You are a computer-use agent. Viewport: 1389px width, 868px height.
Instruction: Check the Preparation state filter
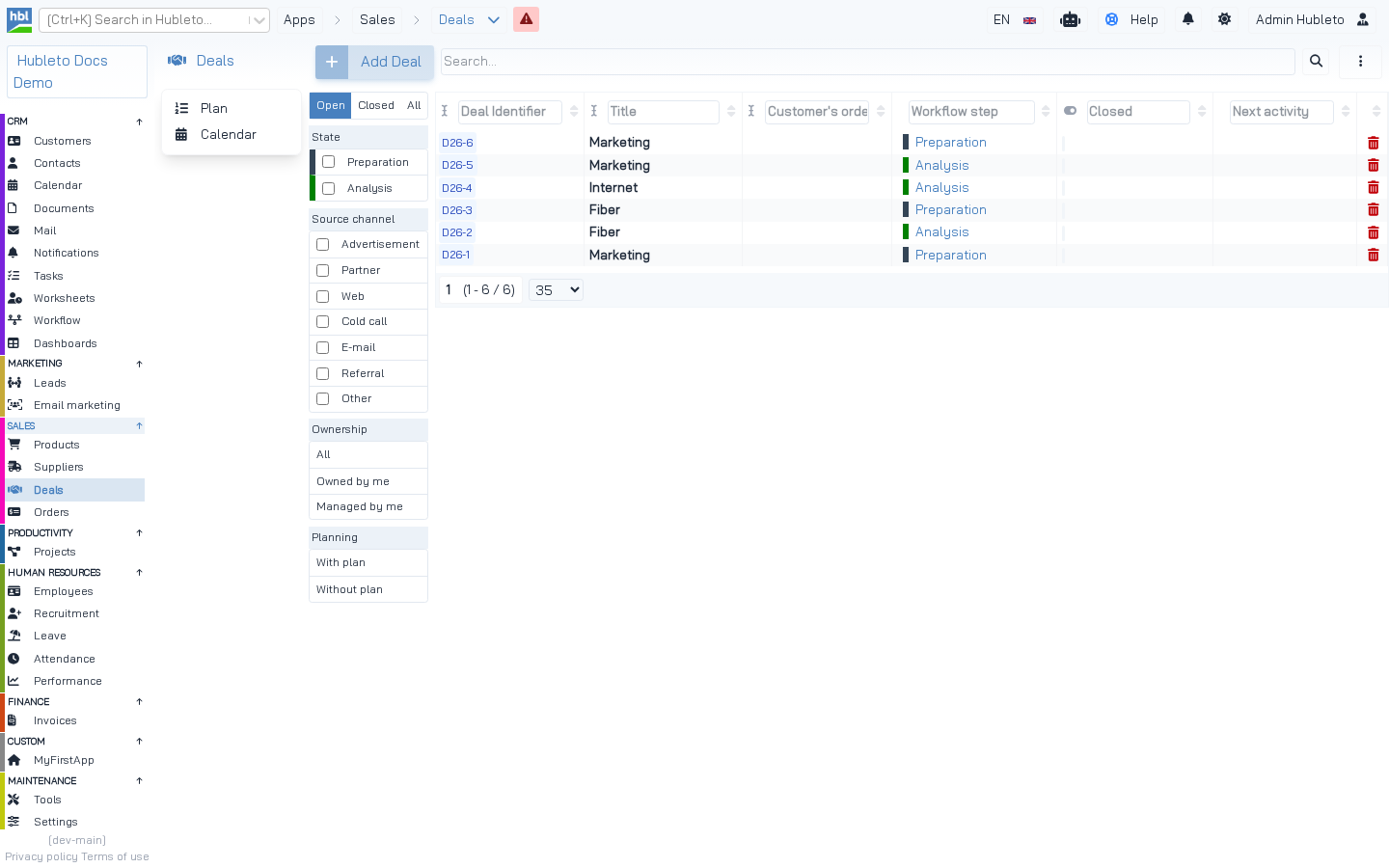[x=329, y=162]
